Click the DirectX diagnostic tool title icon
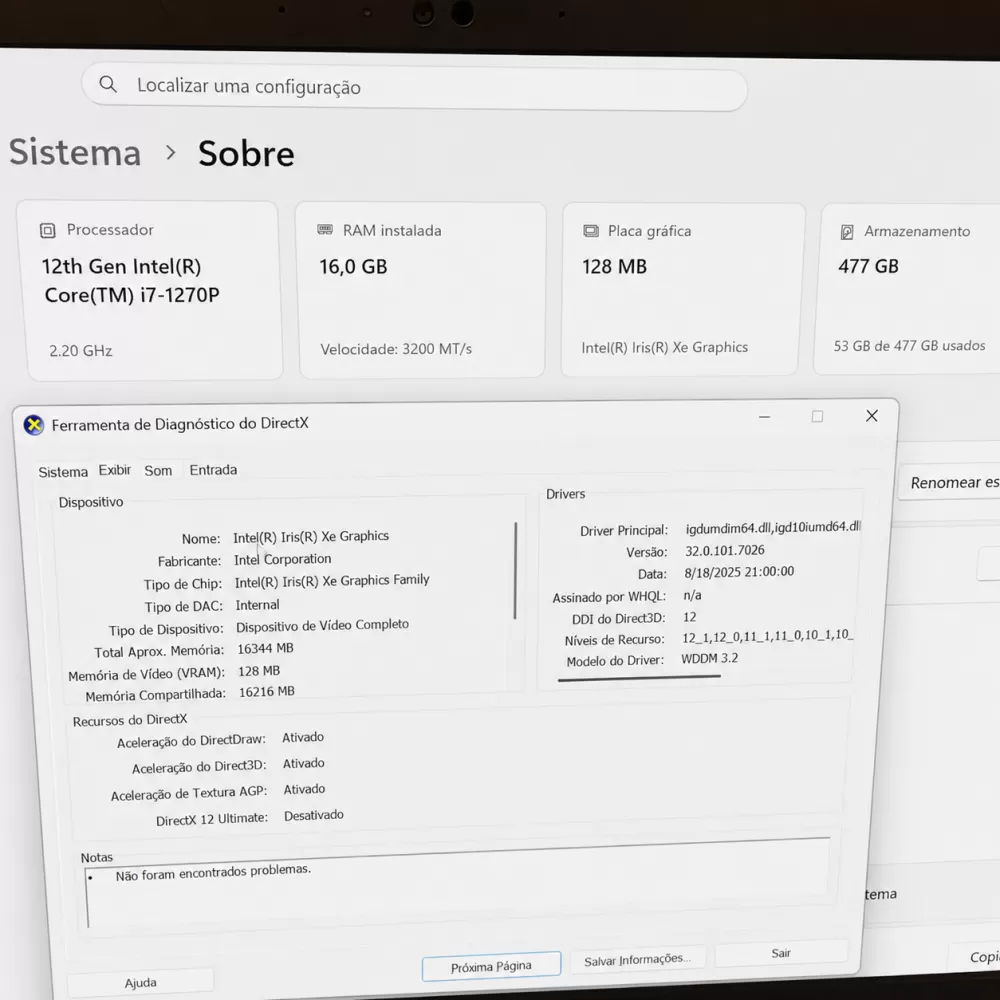Image resolution: width=1000 pixels, height=1000 pixels. (33, 425)
